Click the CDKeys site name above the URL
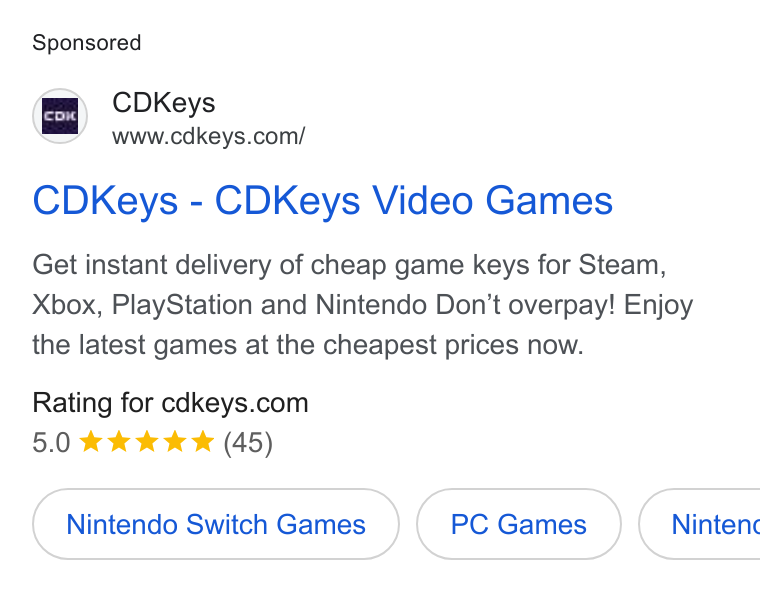 click(164, 103)
